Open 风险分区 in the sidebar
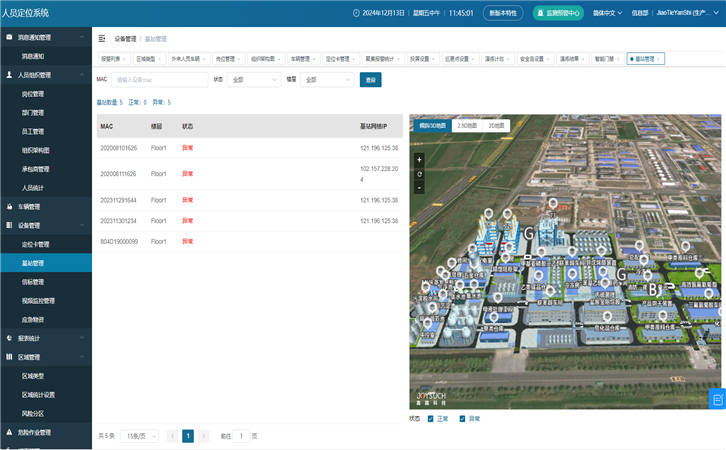726x450 pixels. pyautogui.click(x=33, y=413)
